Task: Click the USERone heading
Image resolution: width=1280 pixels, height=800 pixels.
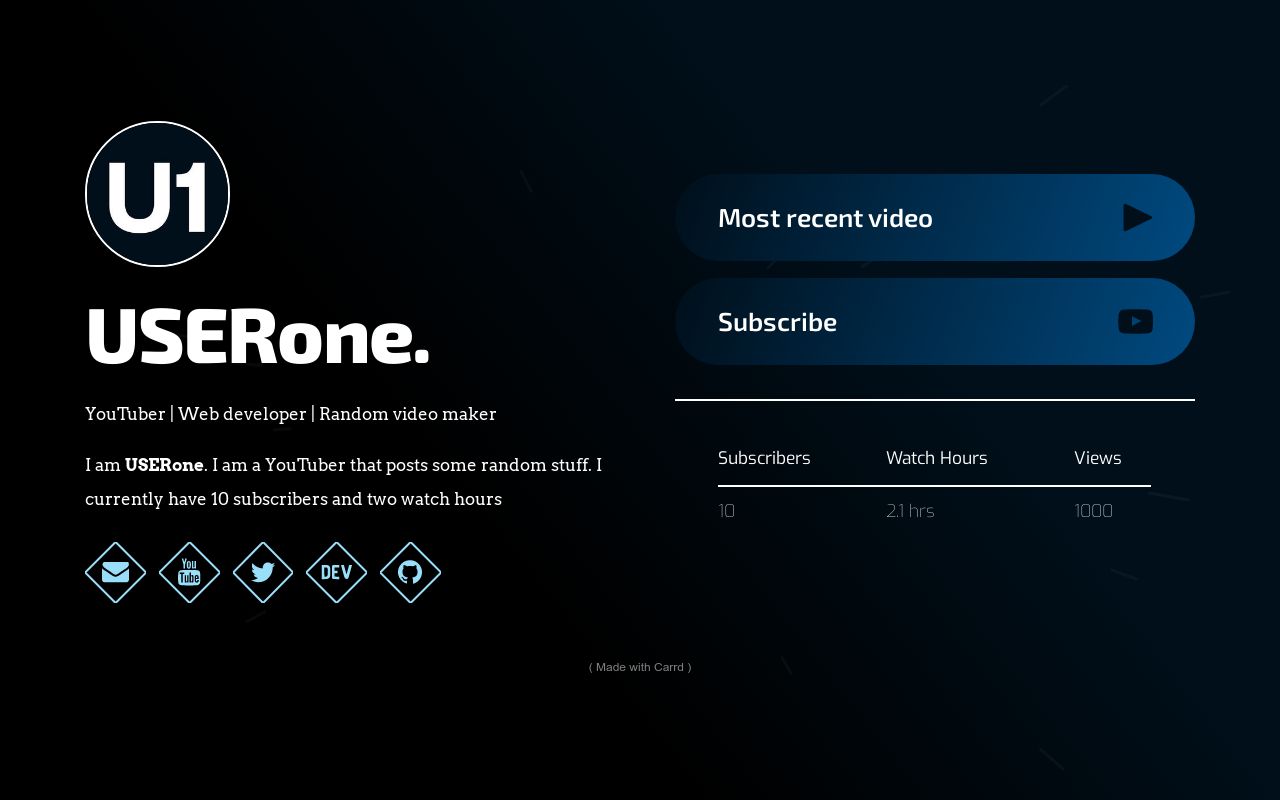Action: (257, 337)
